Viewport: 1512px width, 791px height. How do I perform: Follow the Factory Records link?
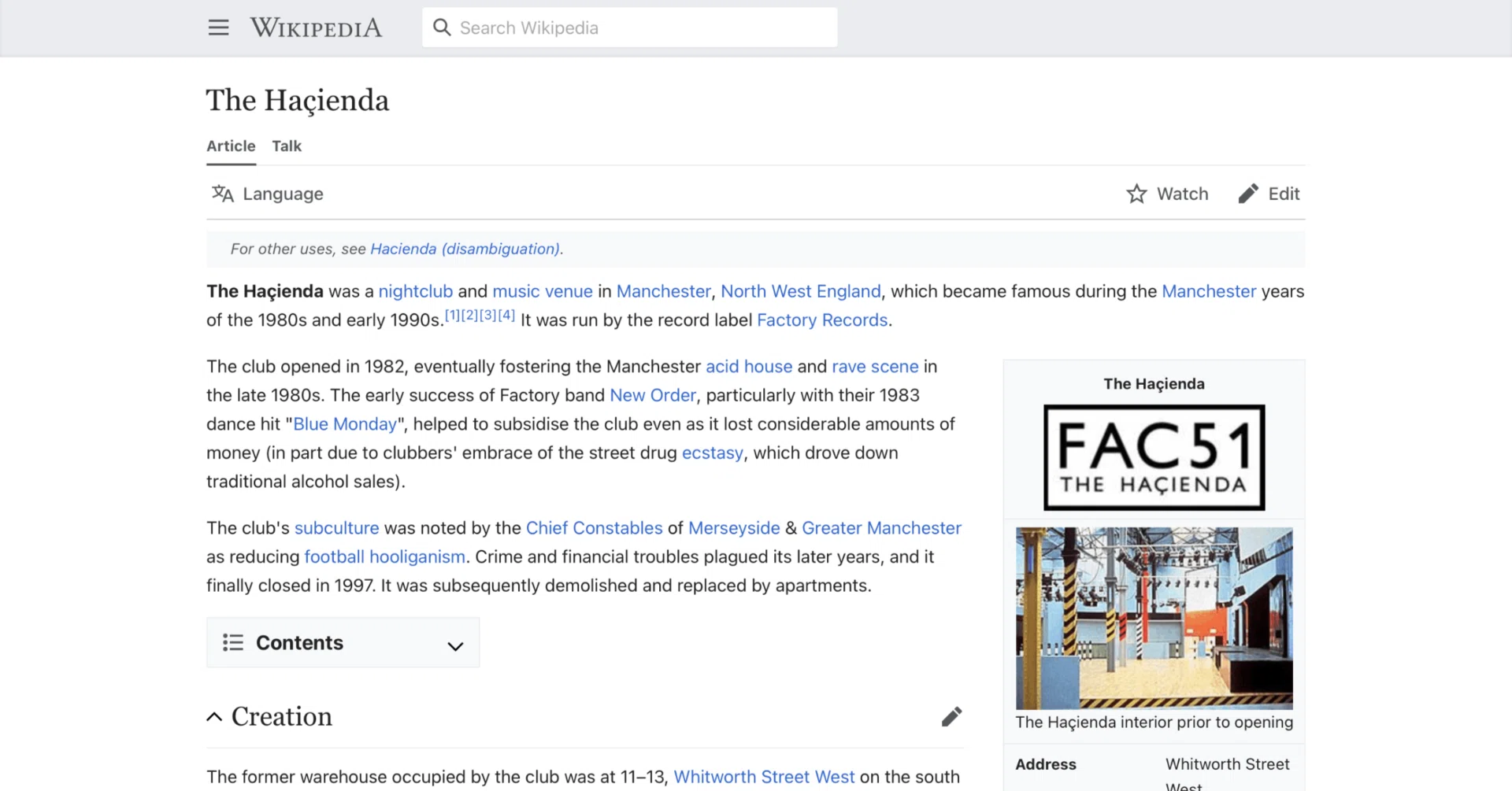(x=822, y=320)
